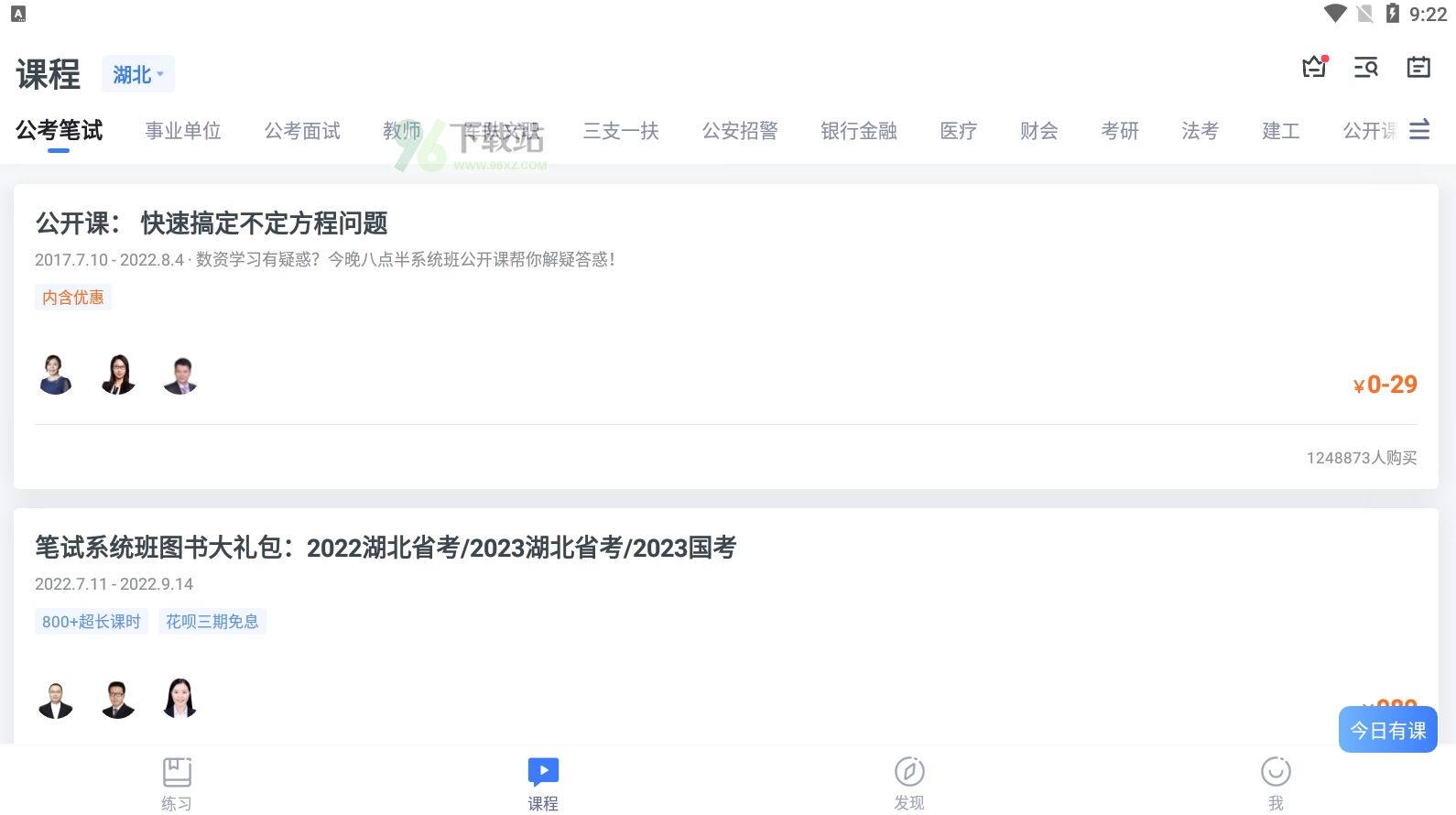Tap the 内含优惠 discount tag

click(73, 298)
